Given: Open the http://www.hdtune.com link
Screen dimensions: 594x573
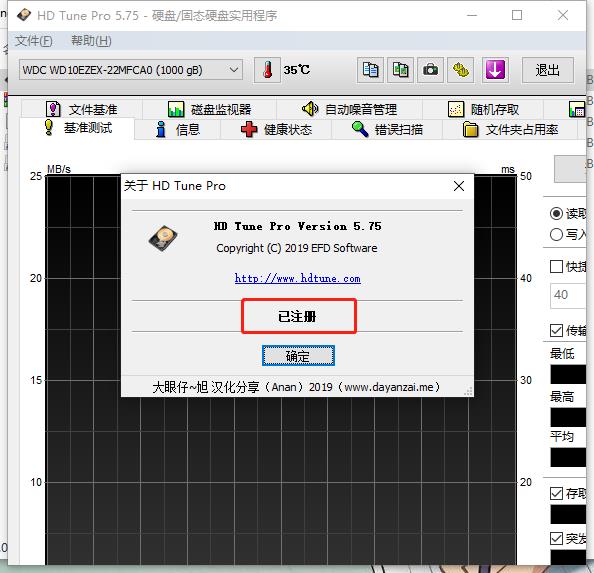Looking at the screenshot, I should [x=297, y=278].
